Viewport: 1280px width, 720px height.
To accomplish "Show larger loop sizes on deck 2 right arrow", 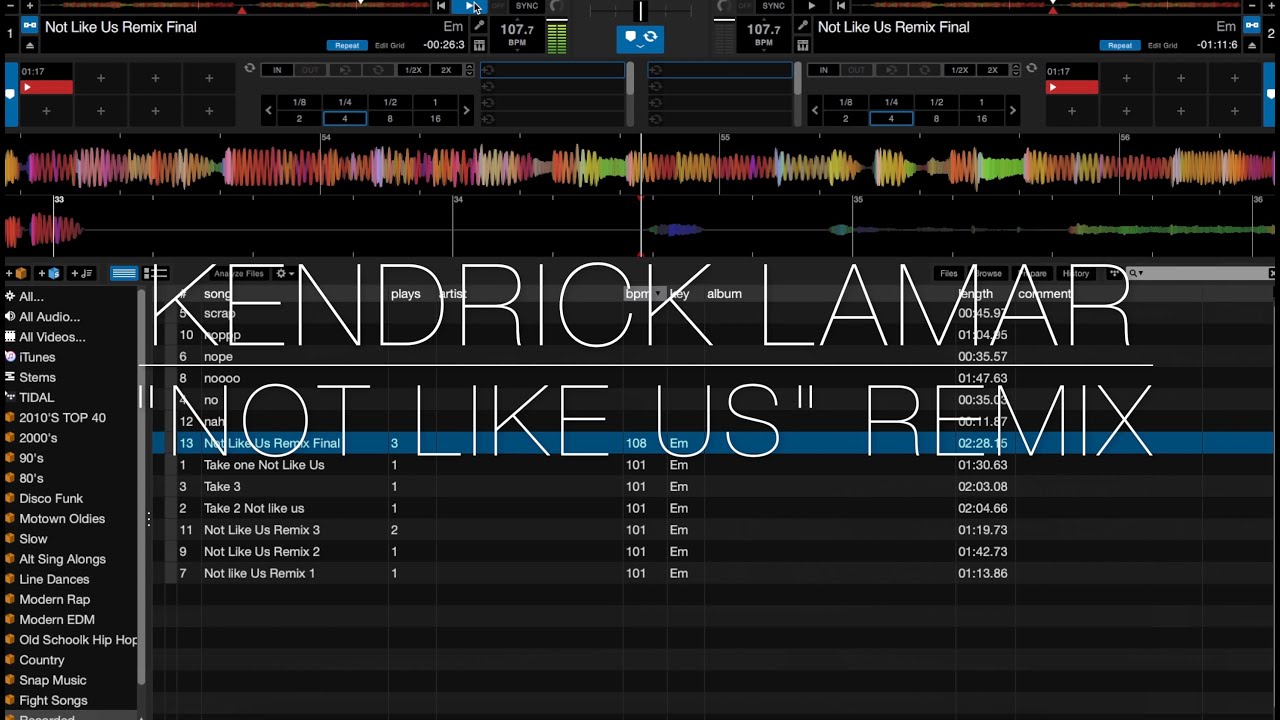I will click(x=1012, y=110).
